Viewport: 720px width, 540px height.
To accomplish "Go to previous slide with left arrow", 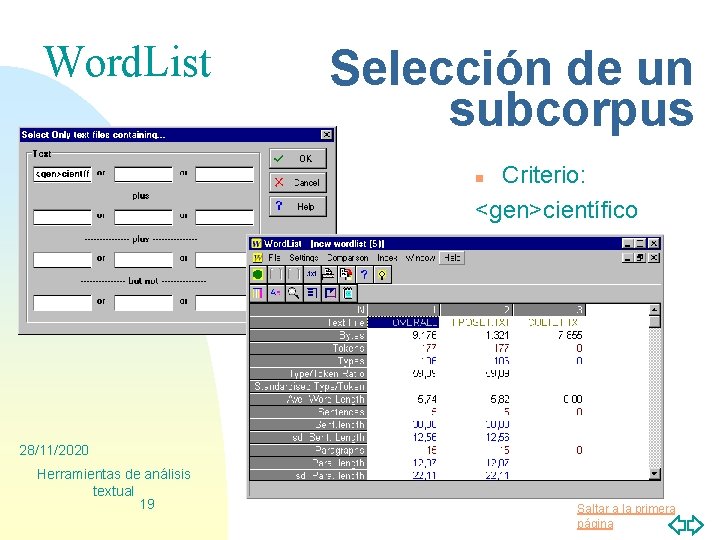I will point(677,524).
